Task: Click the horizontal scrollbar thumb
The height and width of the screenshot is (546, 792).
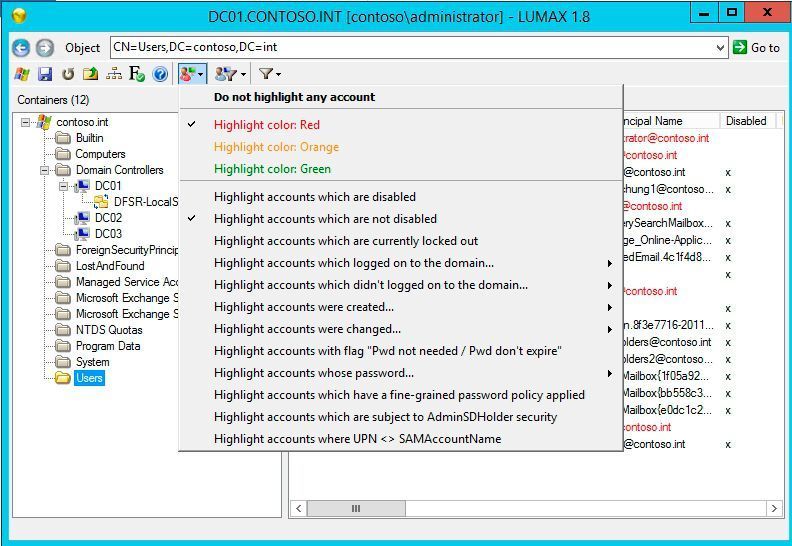Action: tap(356, 508)
